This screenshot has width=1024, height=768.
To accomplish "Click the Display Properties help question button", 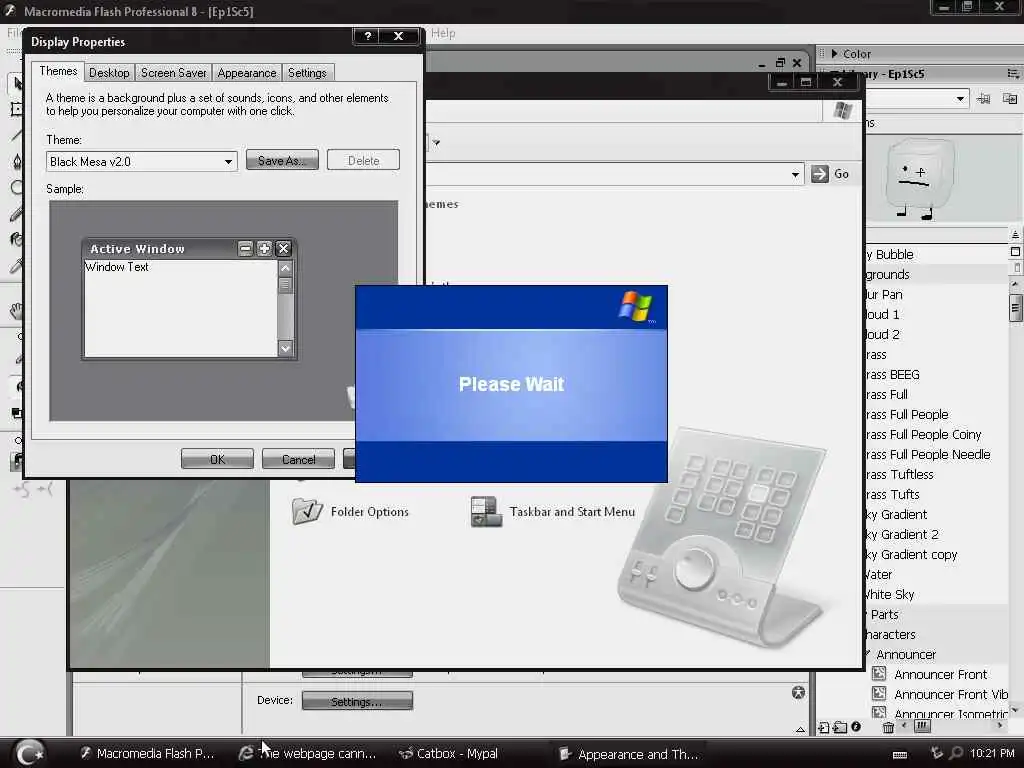I will [368, 36].
